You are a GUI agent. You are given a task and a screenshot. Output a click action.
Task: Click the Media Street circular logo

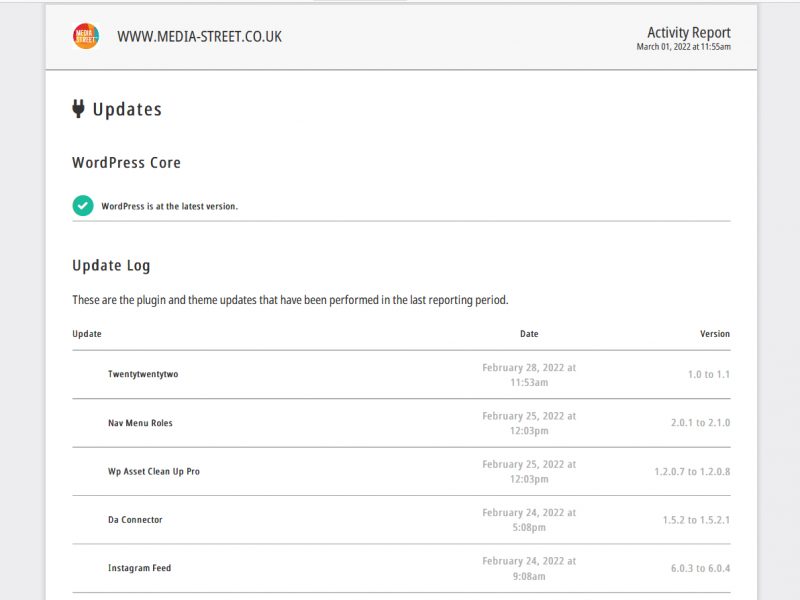coord(86,36)
